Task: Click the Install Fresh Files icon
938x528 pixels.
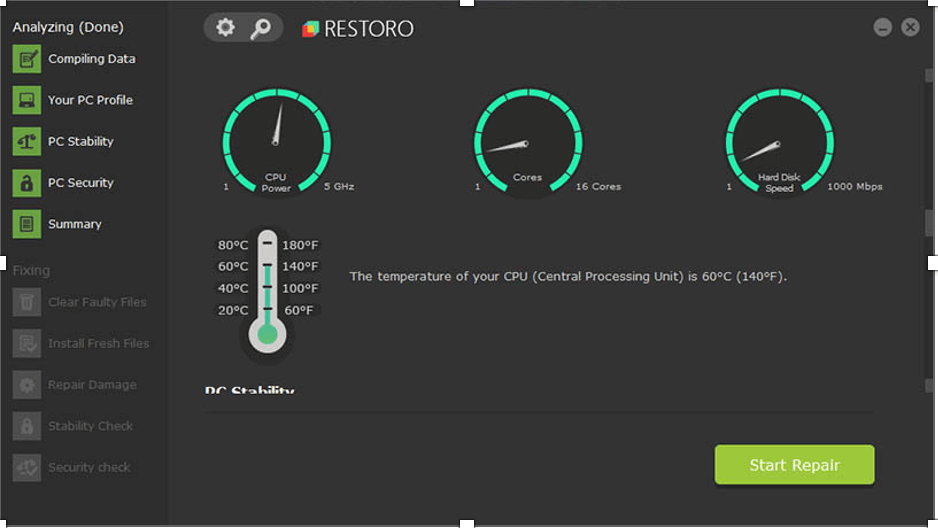Action: click(x=27, y=343)
